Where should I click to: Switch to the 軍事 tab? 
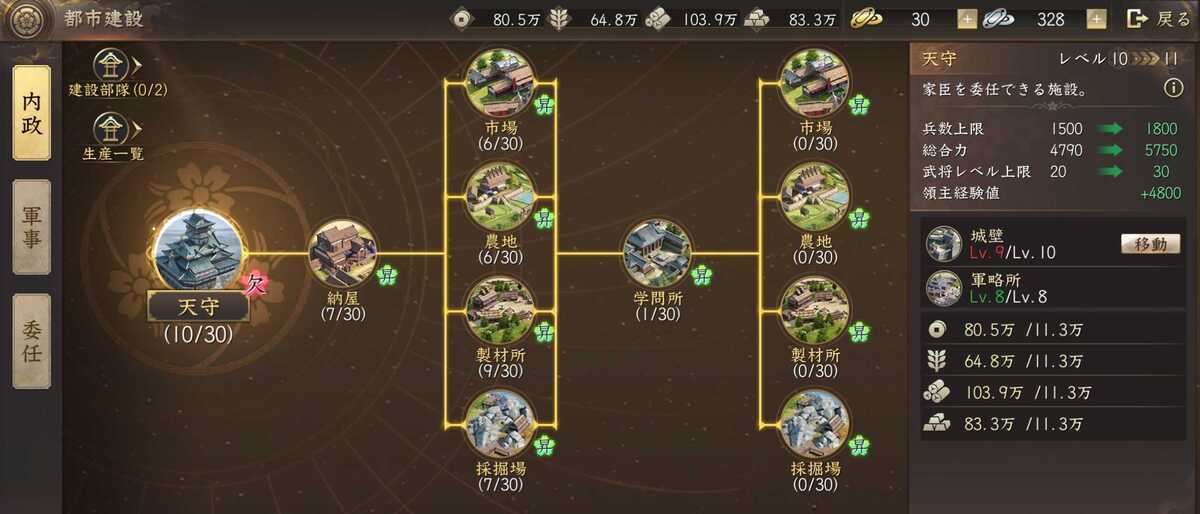(31, 227)
